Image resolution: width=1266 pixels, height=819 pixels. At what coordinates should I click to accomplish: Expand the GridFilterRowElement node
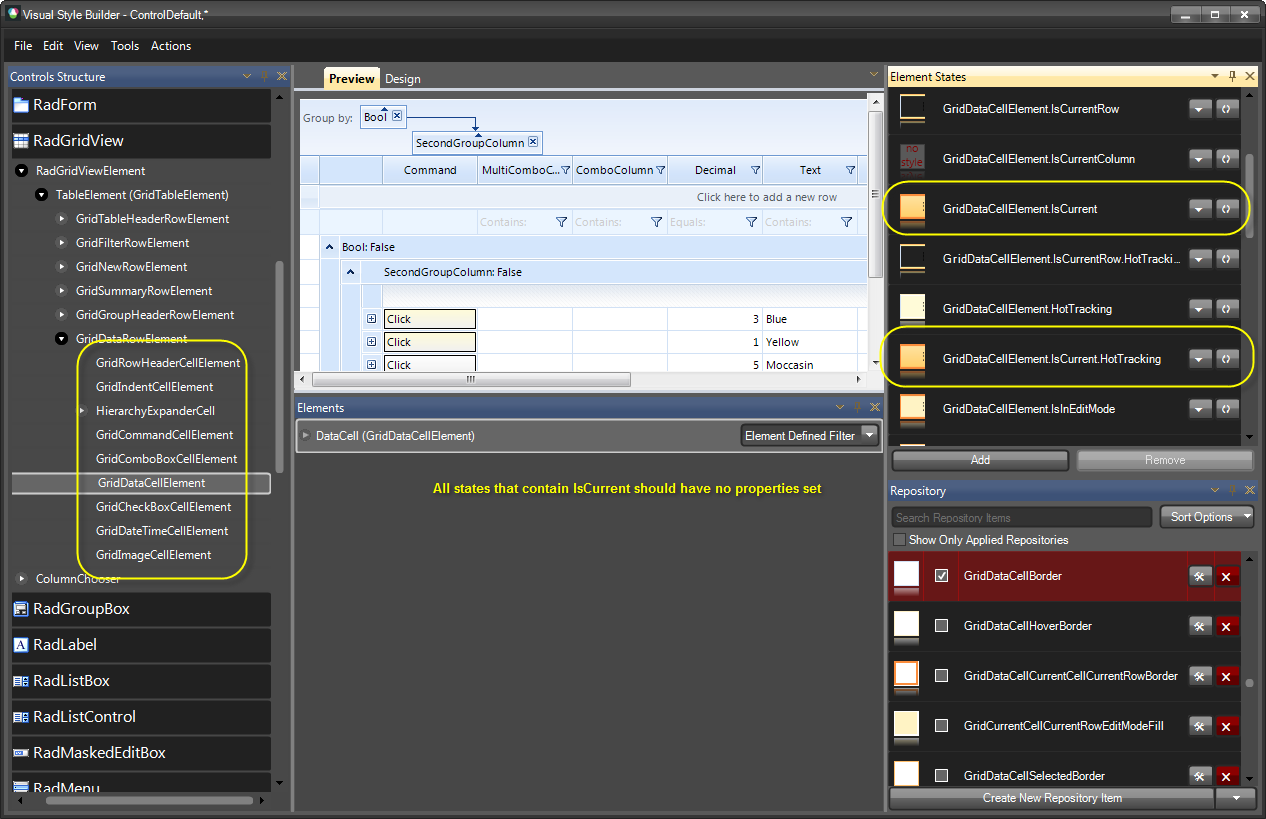pos(61,243)
